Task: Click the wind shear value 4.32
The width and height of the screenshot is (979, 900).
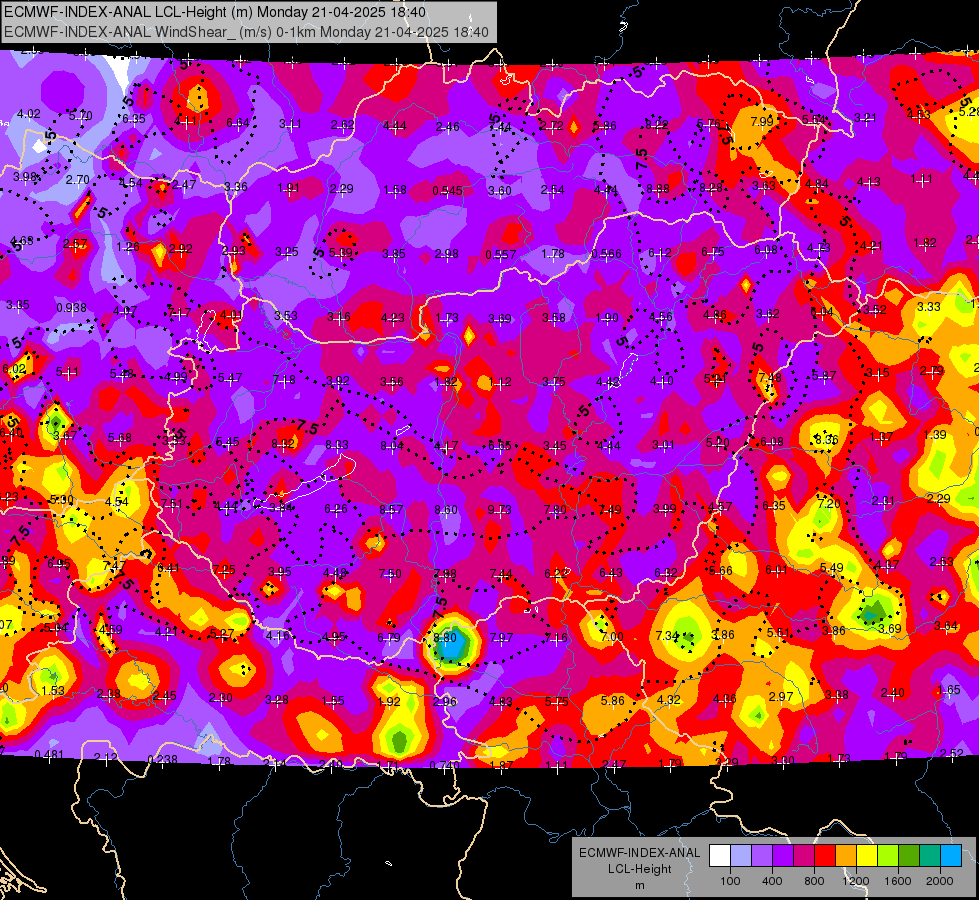Action: pyautogui.click(x=669, y=700)
